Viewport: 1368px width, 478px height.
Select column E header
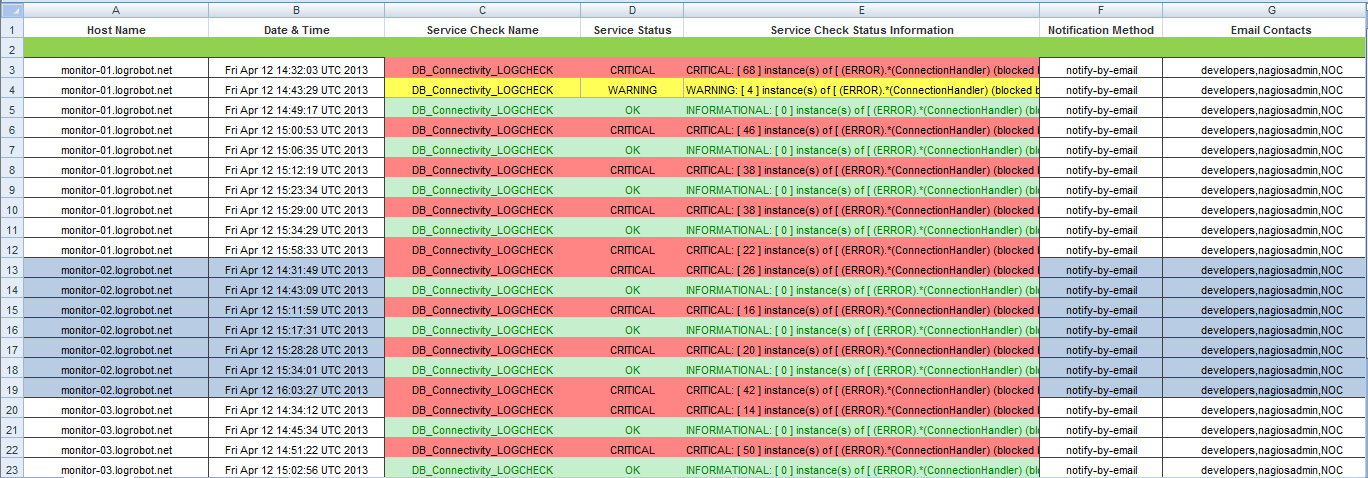[861, 10]
